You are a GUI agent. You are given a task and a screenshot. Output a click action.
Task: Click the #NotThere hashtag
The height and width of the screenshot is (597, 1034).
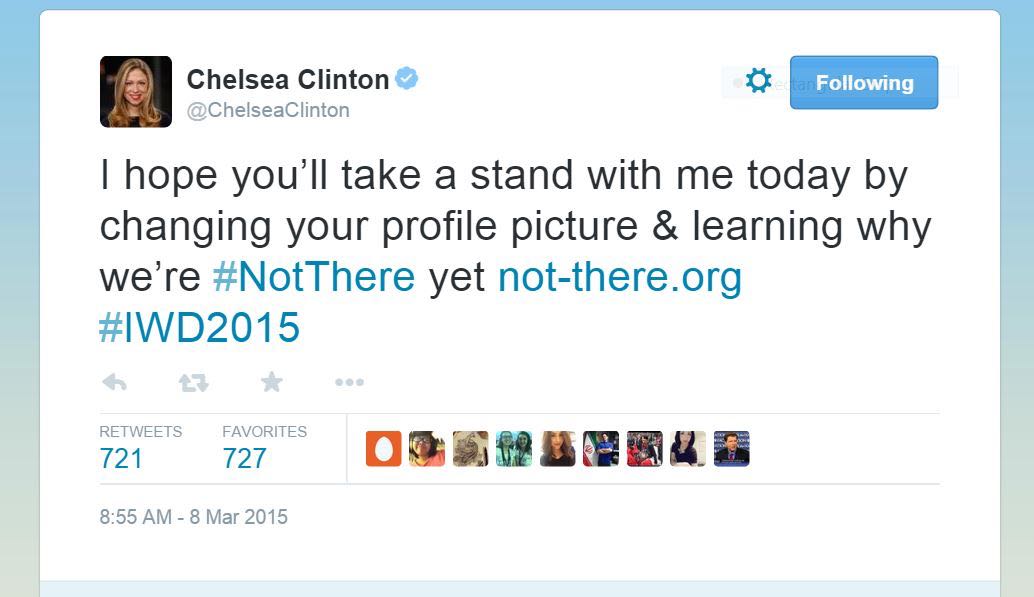[314, 277]
